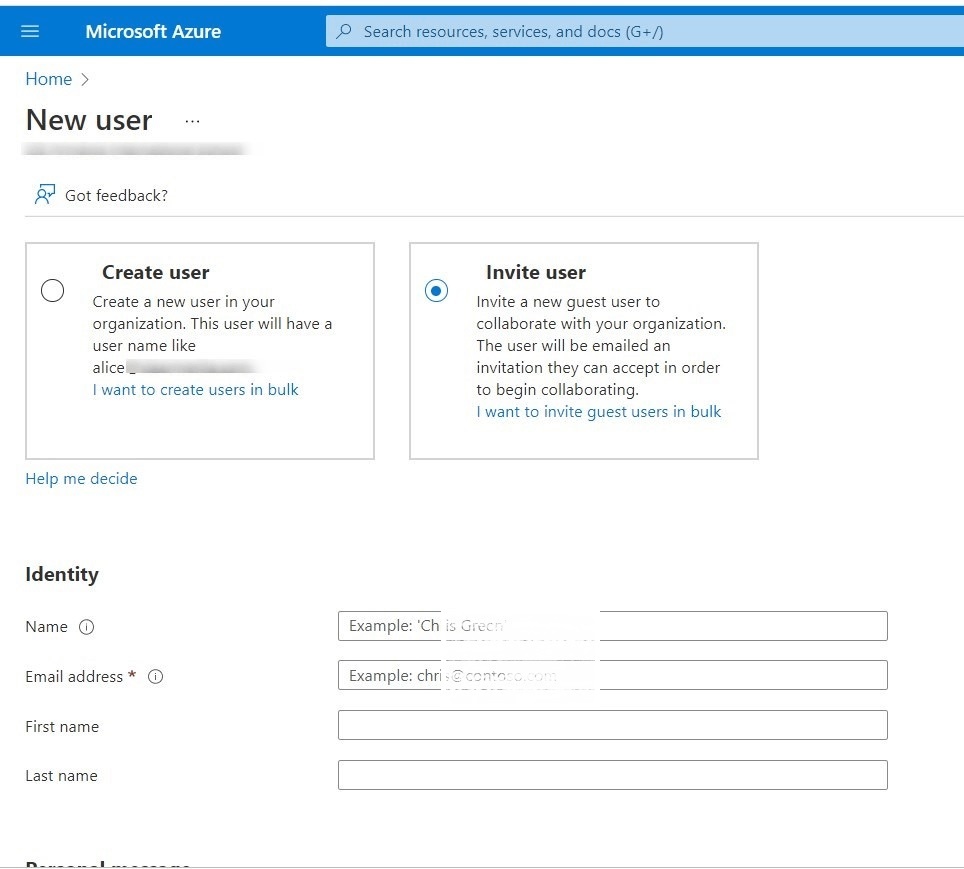Open the hamburger portal menu
The width and height of the screenshot is (964, 869).
tap(30, 31)
